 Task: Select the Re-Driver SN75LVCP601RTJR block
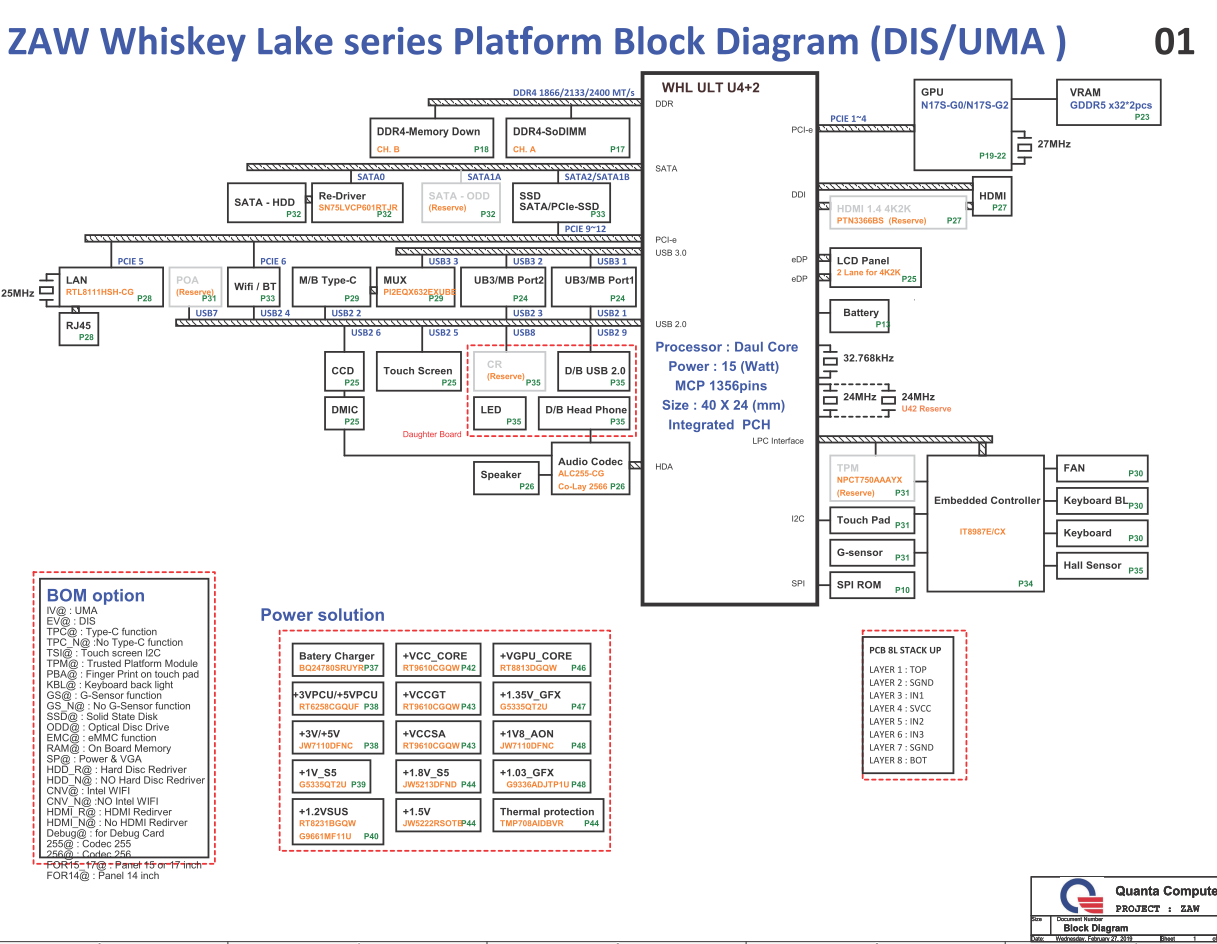tap(358, 203)
